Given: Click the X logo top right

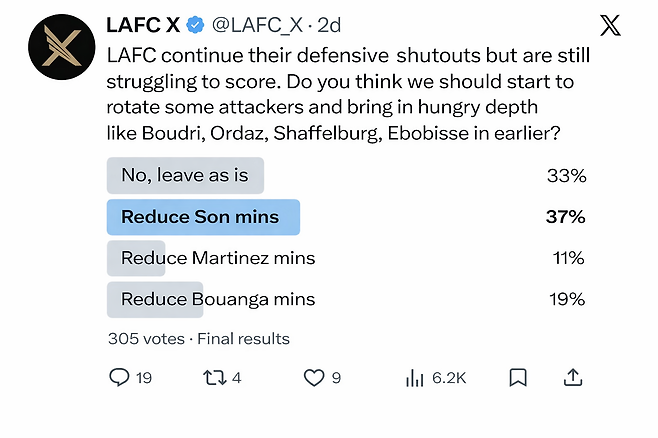Looking at the screenshot, I should point(609,27).
